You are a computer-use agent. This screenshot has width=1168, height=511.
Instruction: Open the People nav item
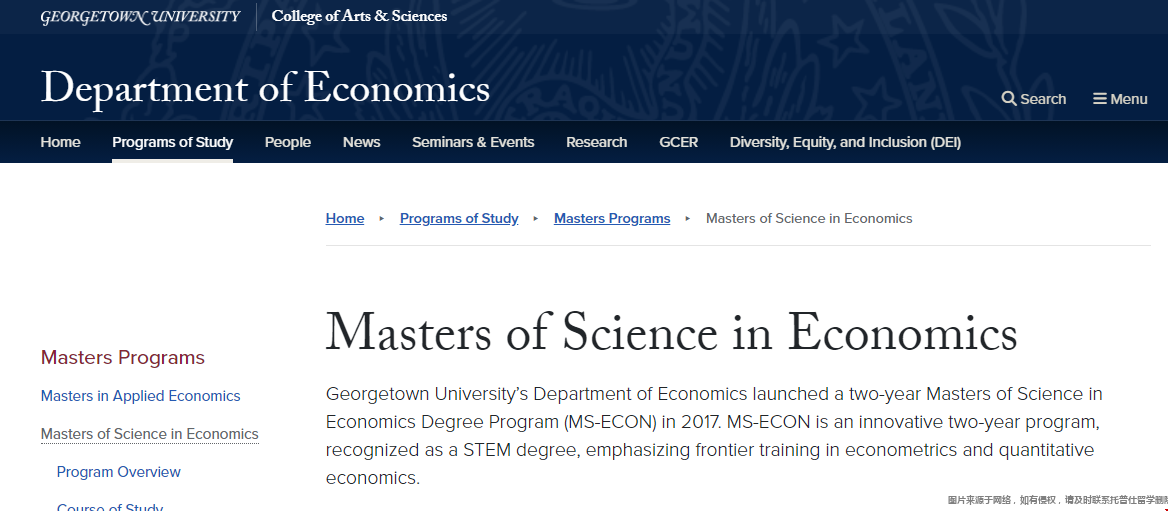(x=288, y=142)
